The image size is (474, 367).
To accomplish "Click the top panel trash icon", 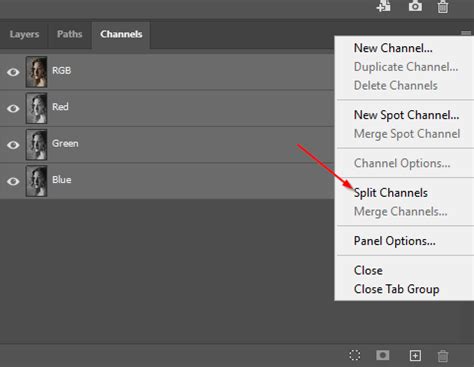I will [443, 7].
